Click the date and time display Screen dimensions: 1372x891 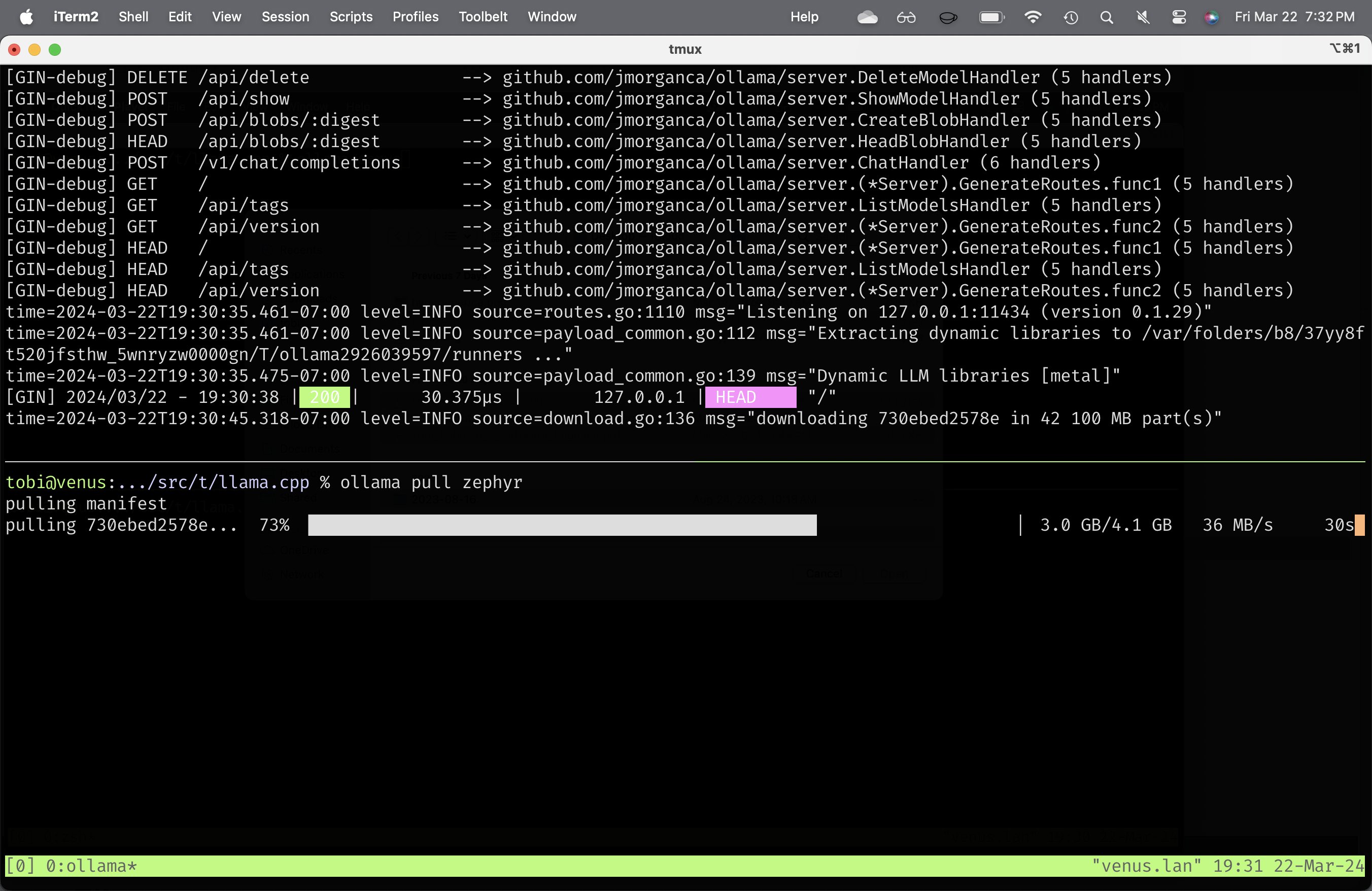coord(1294,17)
